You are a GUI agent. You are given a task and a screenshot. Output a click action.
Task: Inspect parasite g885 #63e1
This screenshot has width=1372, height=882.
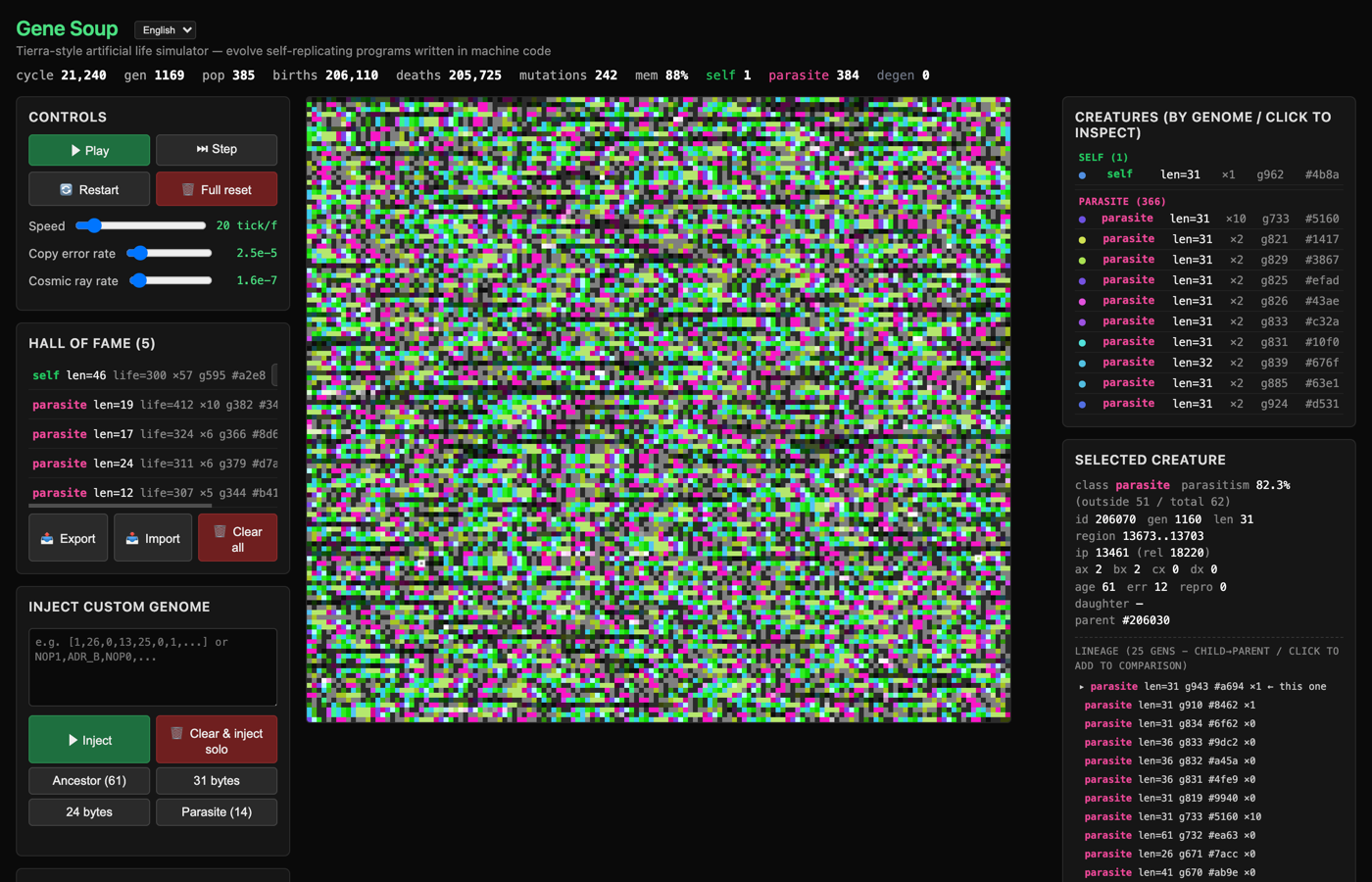[x=1208, y=383]
